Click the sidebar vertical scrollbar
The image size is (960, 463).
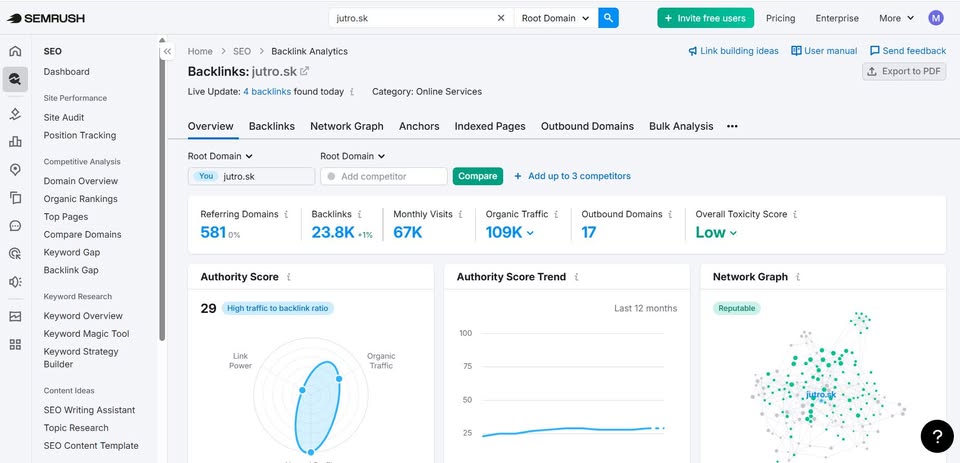pyautogui.click(x=162, y=196)
